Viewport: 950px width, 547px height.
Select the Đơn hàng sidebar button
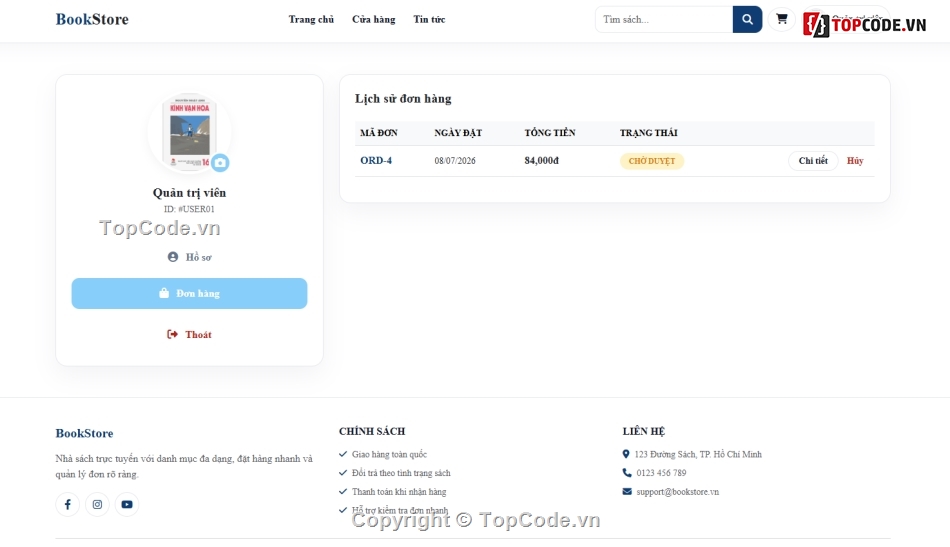pos(189,293)
